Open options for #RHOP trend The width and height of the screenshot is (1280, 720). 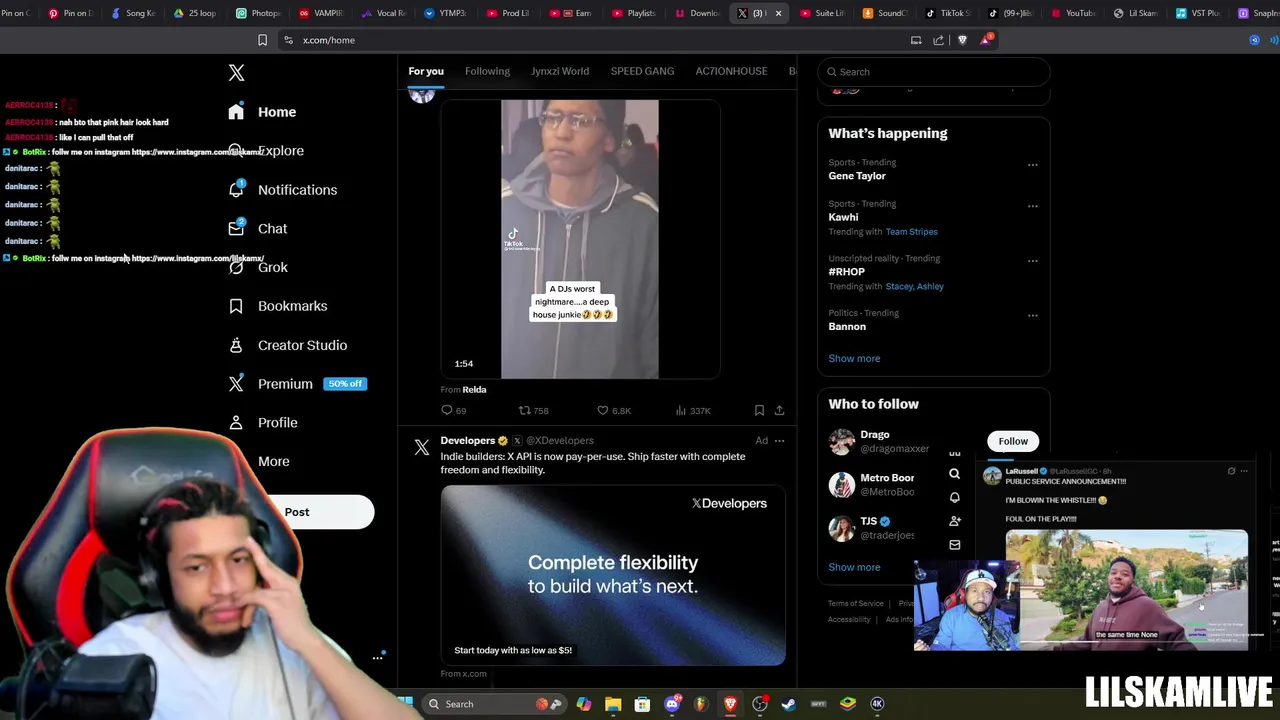click(1032, 261)
